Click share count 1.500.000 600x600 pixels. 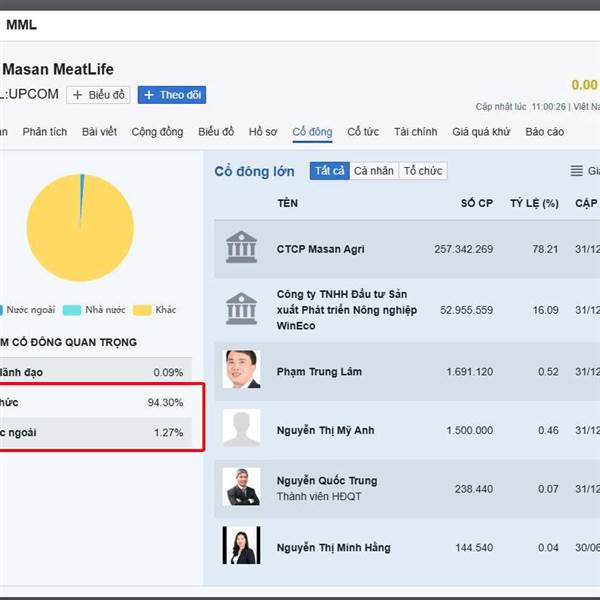(470, 430)
